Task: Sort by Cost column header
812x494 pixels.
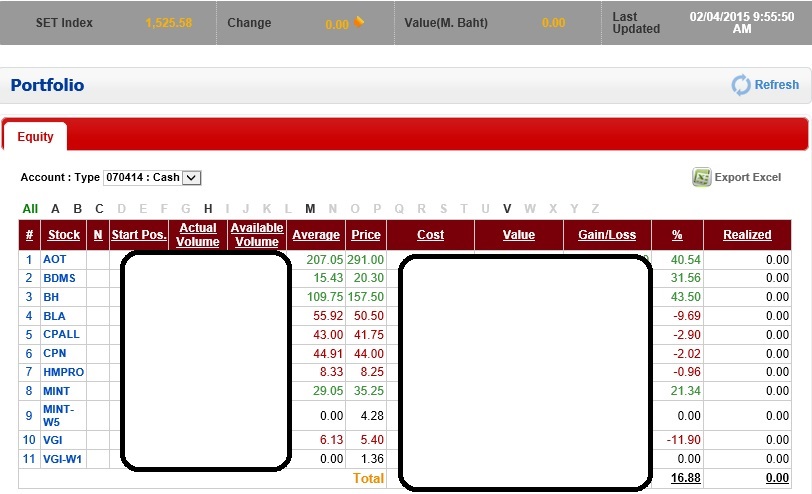Action: (x=430, y=235)
